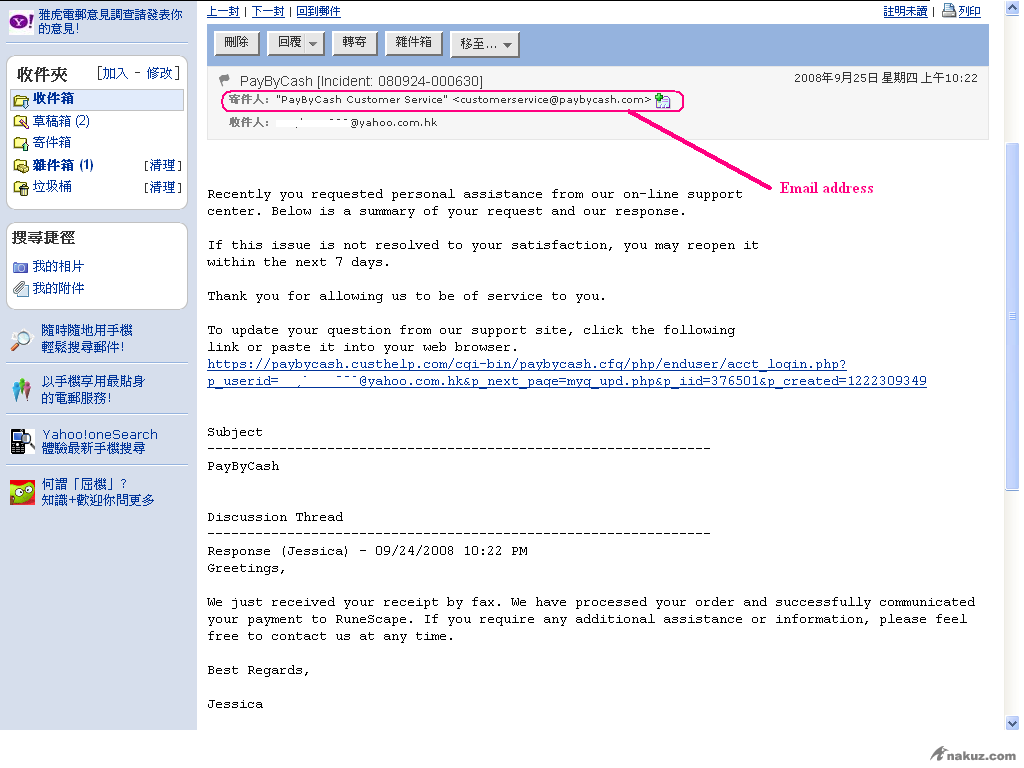This screenshot has width=1024, height=768.
Task: Click the recipient address ending @yahoo.com.hk
Action: click(x=356, y=123)
